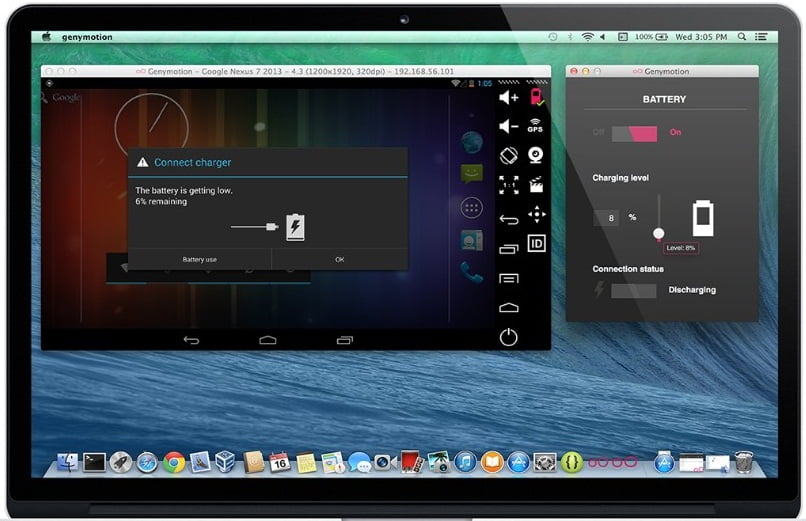The width and height of the screenshot is (806, 521).
Task: Open iBooks from the Dock
Action: (492, 462)
